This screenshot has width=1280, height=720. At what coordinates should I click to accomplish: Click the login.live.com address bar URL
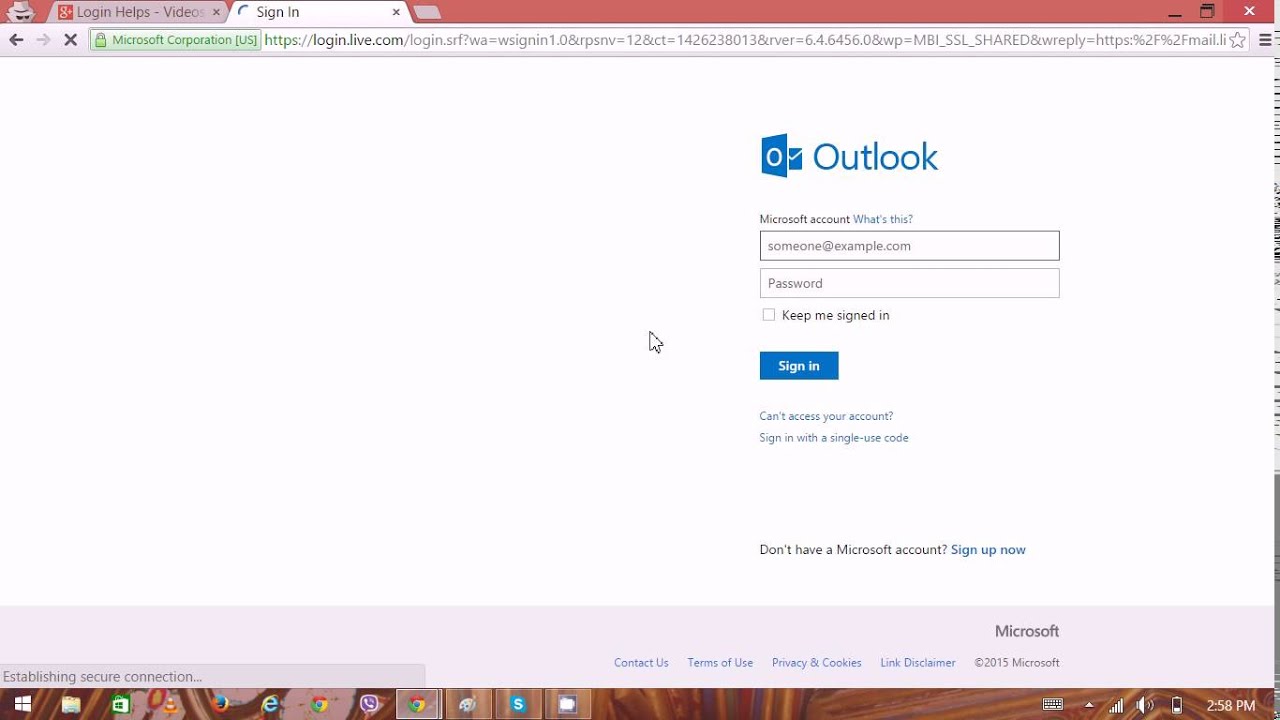pyautogui.click(x=745, y=40)
